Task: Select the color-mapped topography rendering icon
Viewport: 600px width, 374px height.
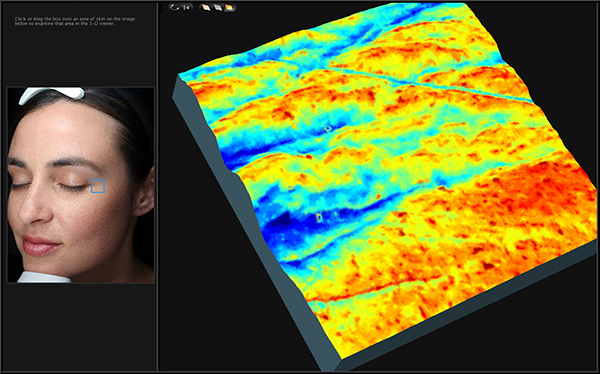Action: tap(229, 7)
